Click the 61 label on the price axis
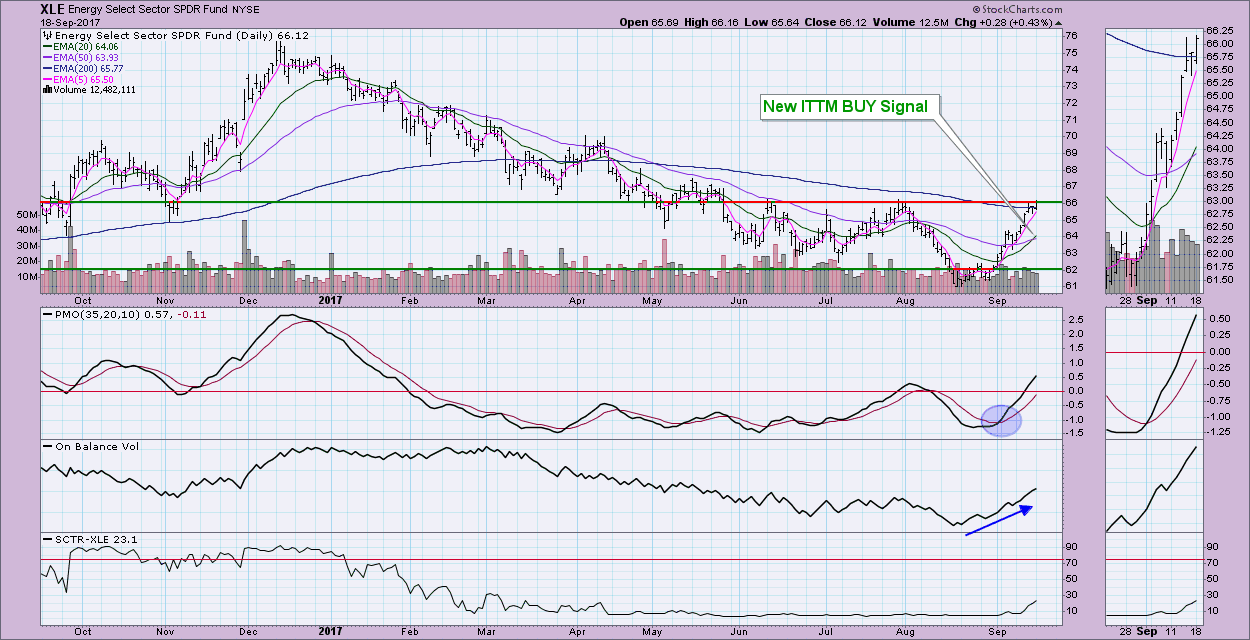This screenshot has height=640, width=1250. 1070,286
